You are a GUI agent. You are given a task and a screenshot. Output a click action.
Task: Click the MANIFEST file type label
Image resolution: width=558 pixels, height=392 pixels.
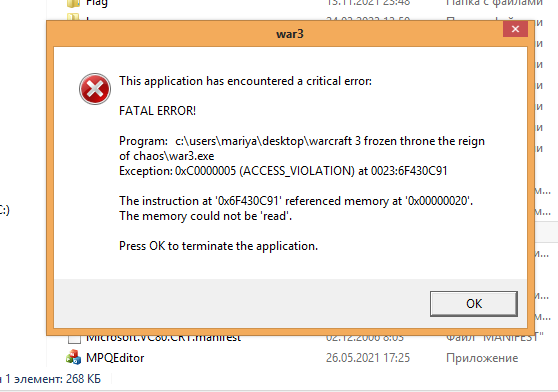pos(495,337)
